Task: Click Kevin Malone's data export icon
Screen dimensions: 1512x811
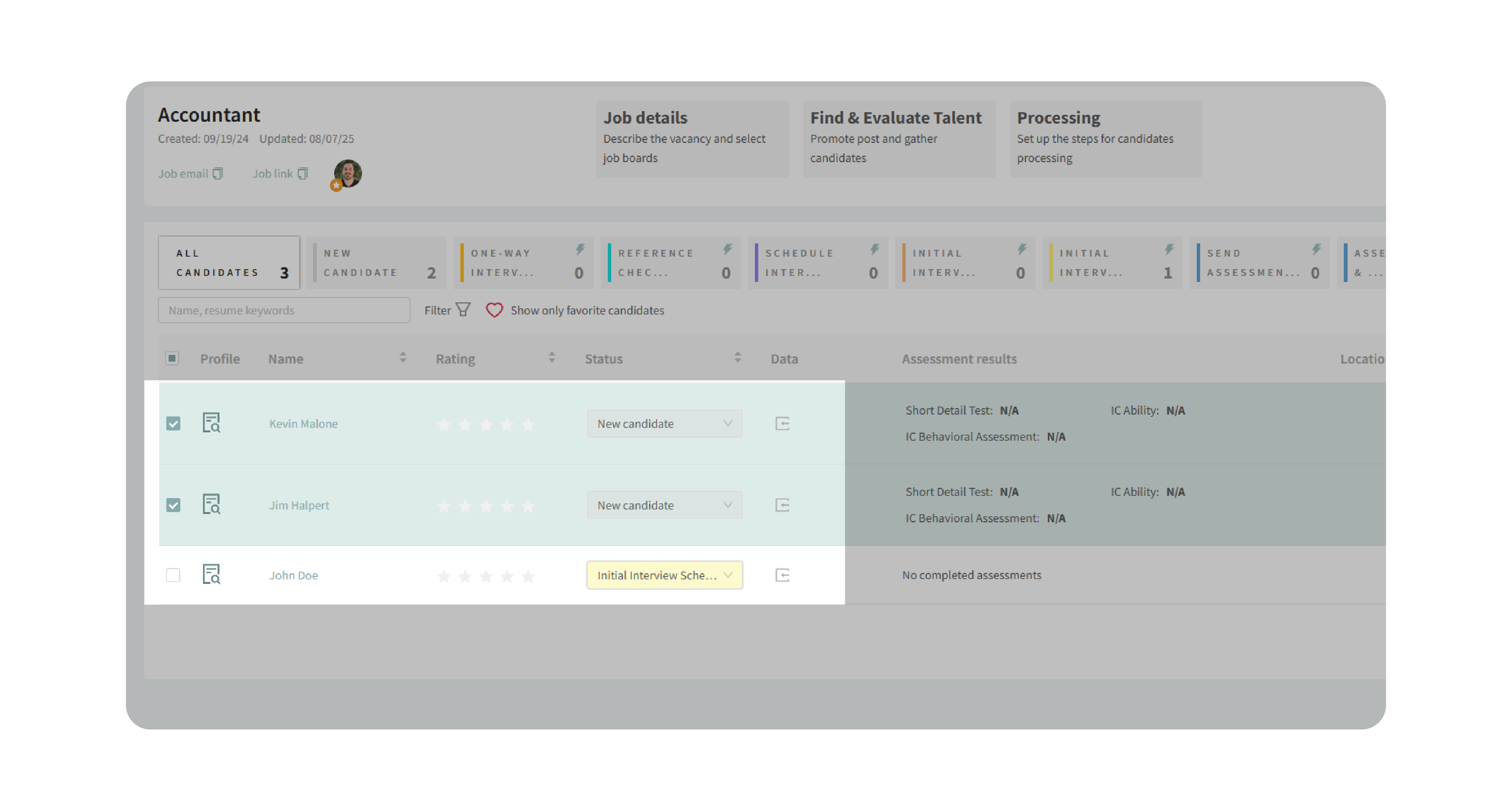Action: (x=782, y=424)
